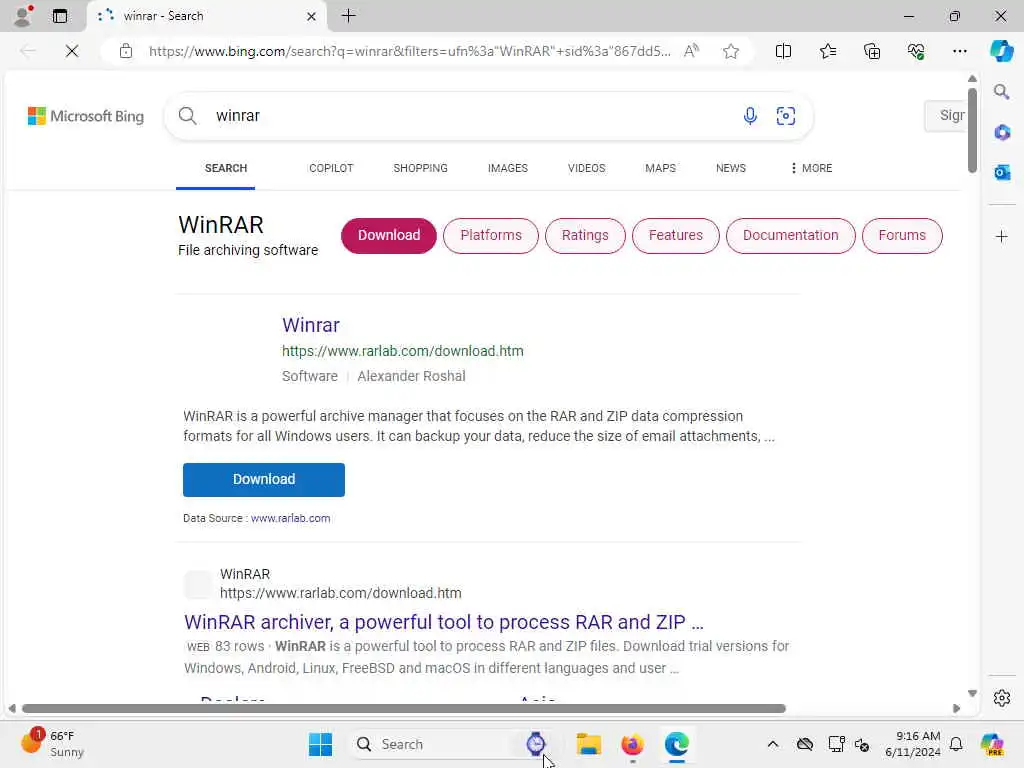The width and height of the screenshot is (1024, 768).
Task: Stop loading the page
Action: click(72, 51)
